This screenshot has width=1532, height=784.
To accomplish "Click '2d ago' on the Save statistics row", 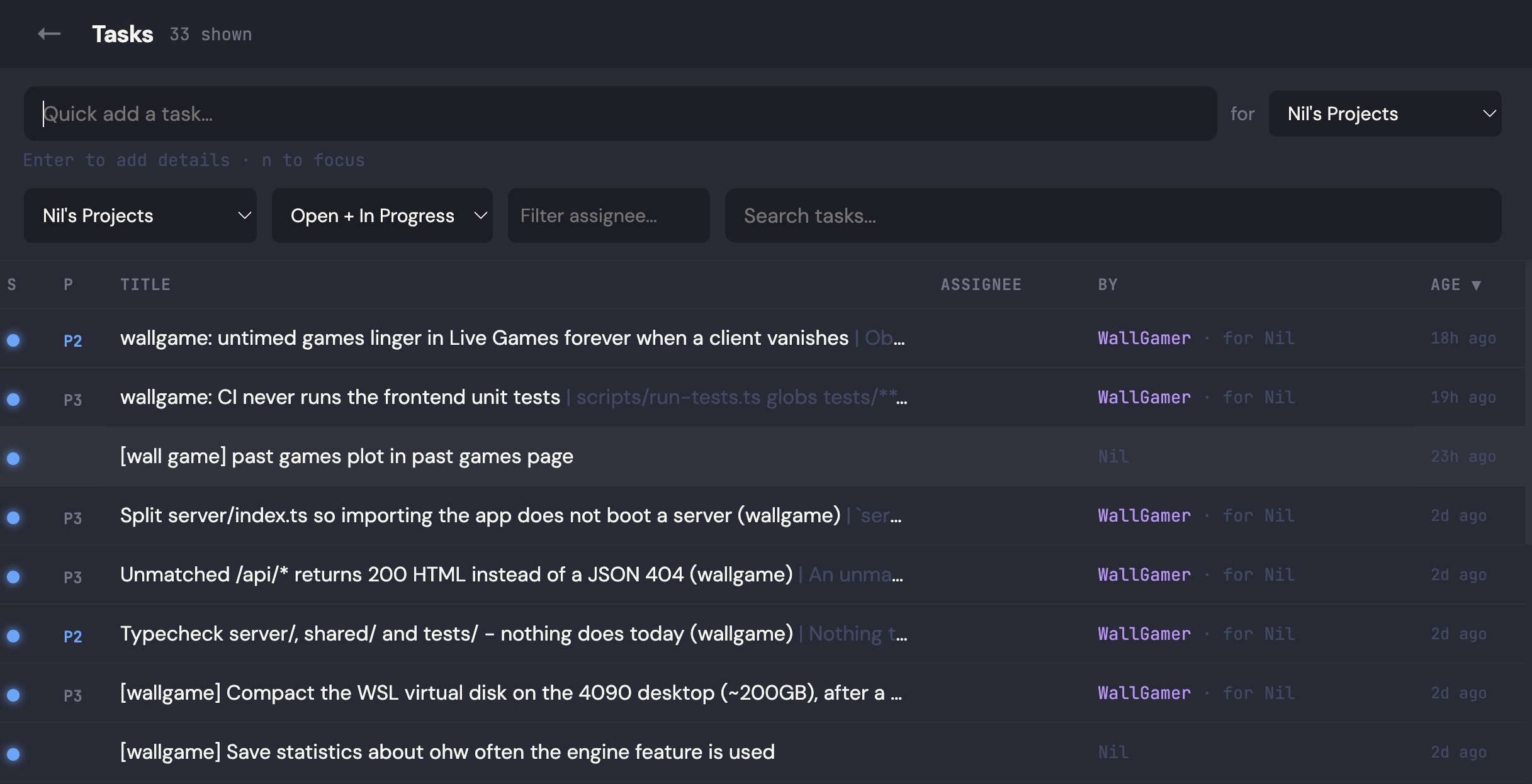I will tap(1458, 753).
